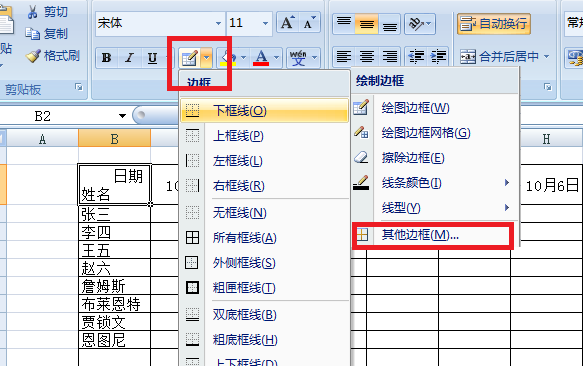
Task: Open the font name dropdown 宋体
Action: pyautogui.click(x=218, y=23)
